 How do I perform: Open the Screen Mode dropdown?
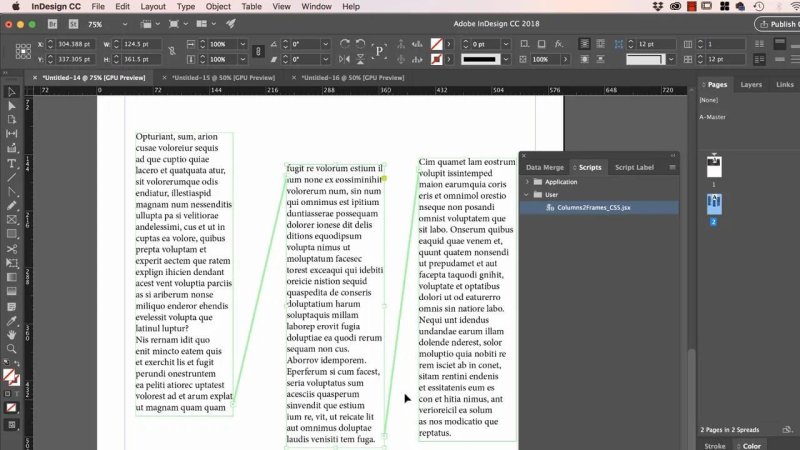pyautogui.click(x=178, y=24)
